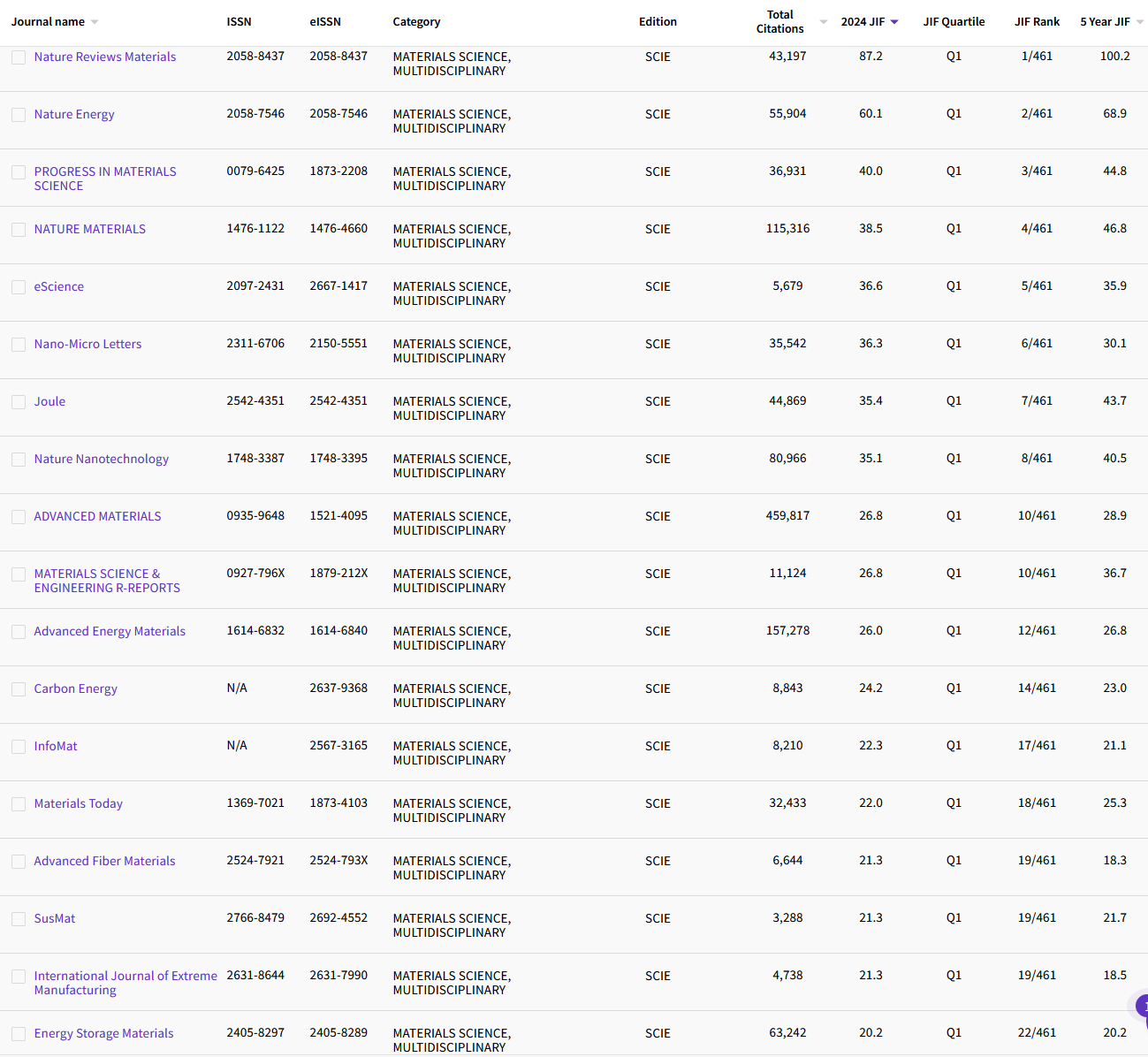This screenshot has height=1057, width=1148.
Task: Click the Edition column header
Action: [x=658, y=22]
